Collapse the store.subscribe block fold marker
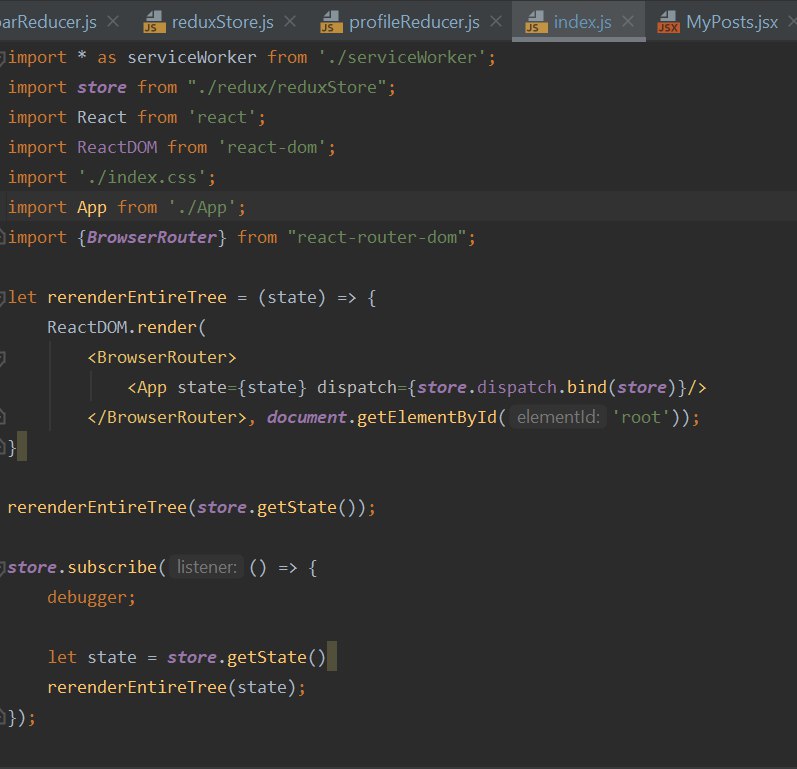The width and height of the screenshot is (797, 769). point(3,567)
